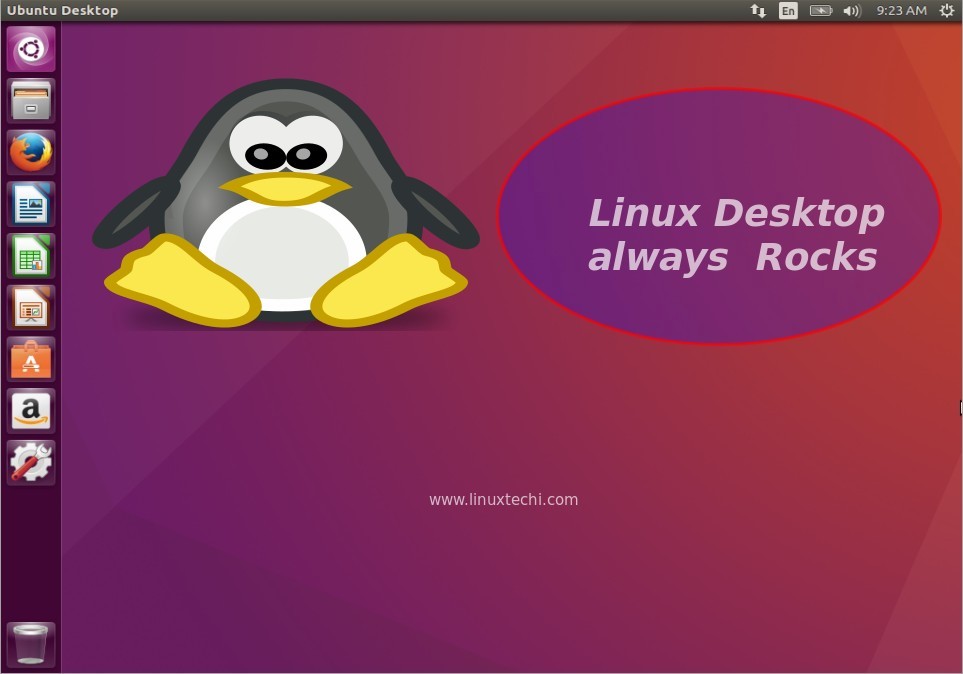Click the Ubuntu Desktop panel title
This screenshot has height=674, width=963.
(x=62, y=10)
